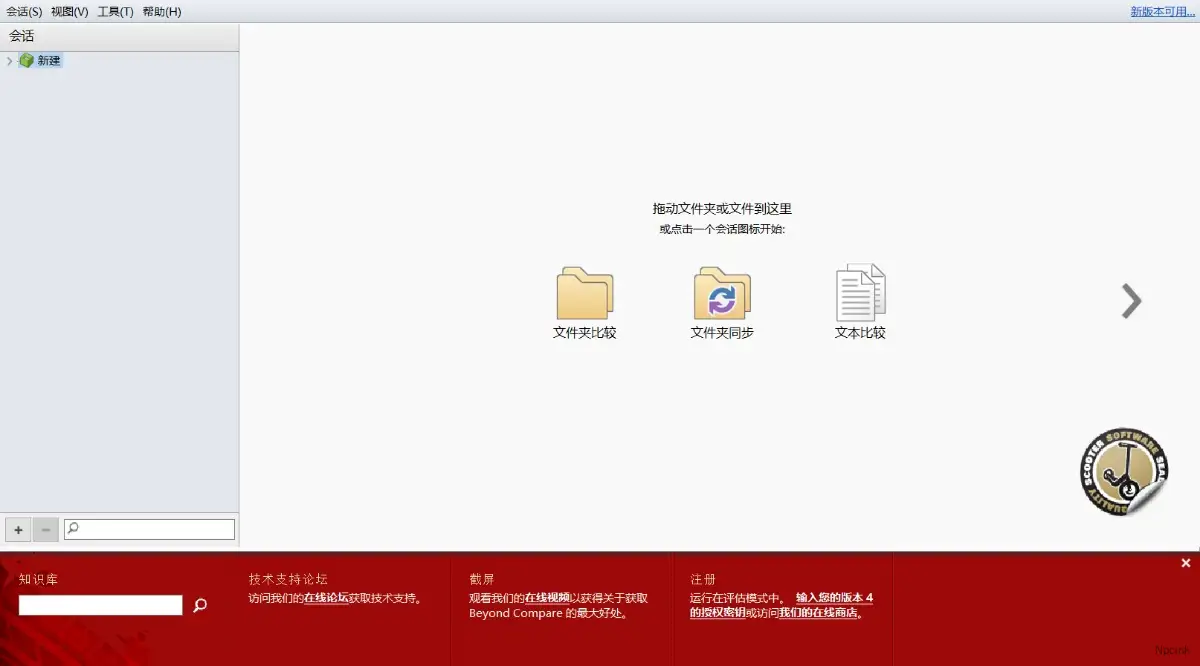
Task: Expand the 新建 tree node
Action: click(8, 60)
